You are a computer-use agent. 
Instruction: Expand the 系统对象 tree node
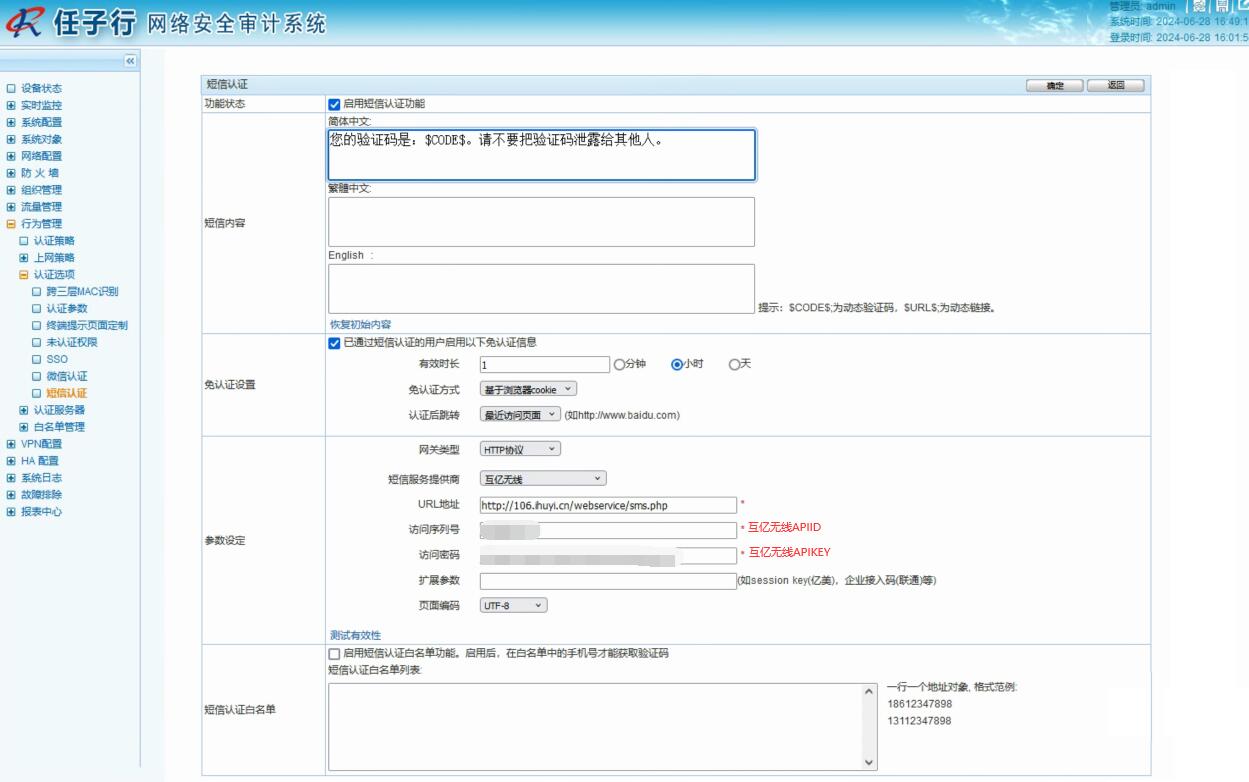(x=11, y=140)
